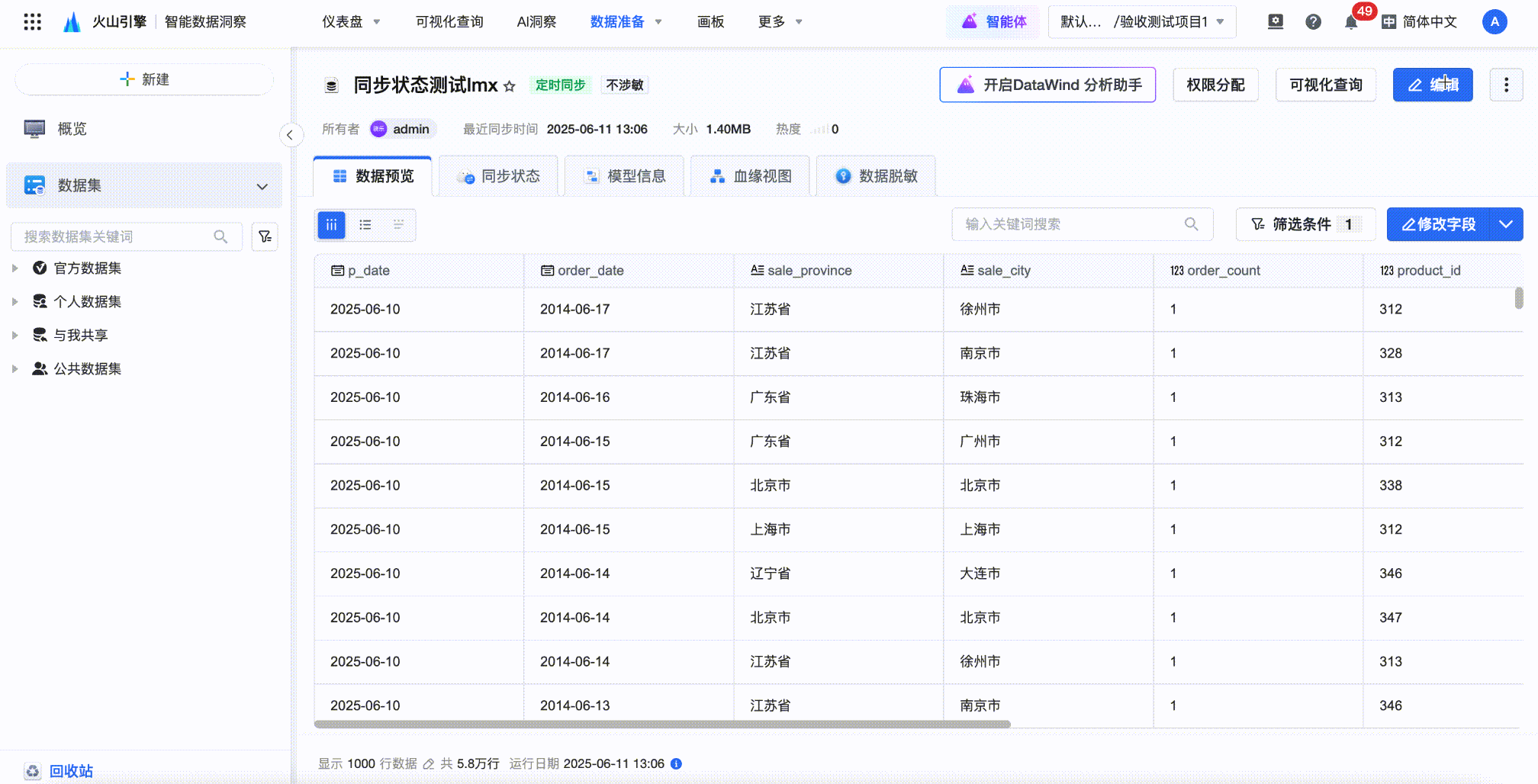Open 修改字段 dropdown arrow
The width and height of the screenshot is (1538, 784).
coord(1506,224)
